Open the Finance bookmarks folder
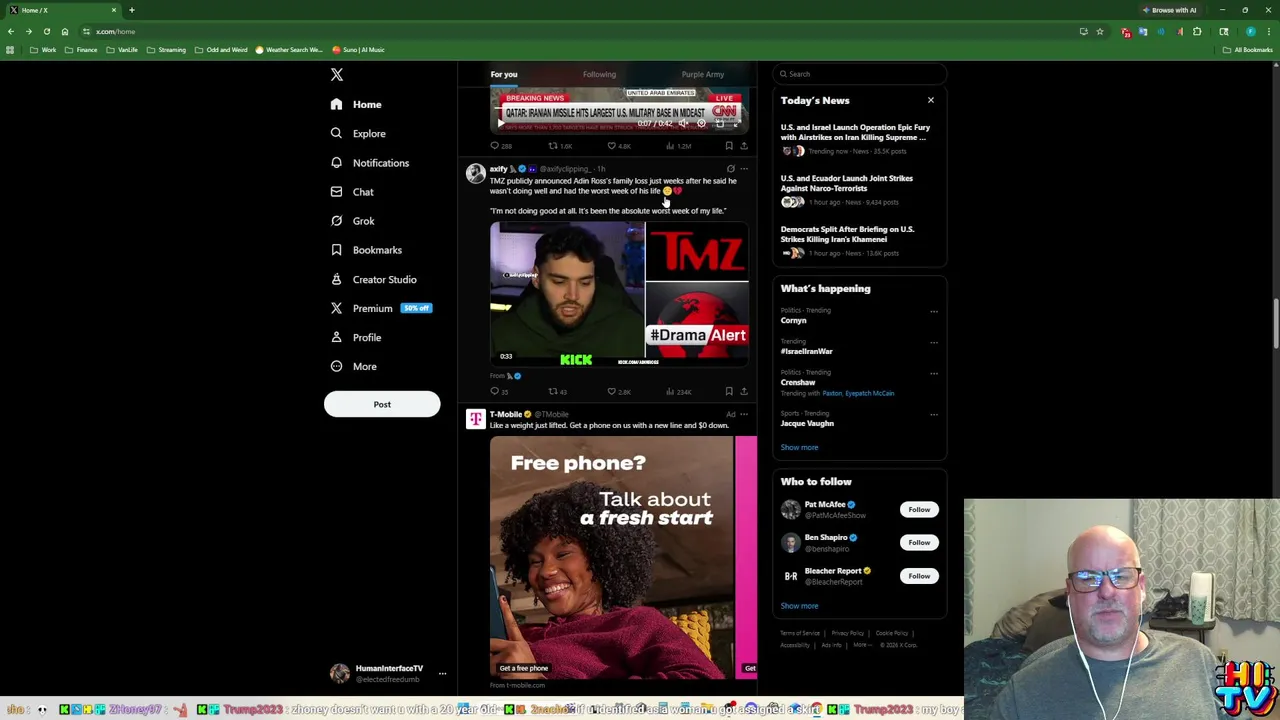Viewport: 1280px width, 720px height. tap(82, 50)
